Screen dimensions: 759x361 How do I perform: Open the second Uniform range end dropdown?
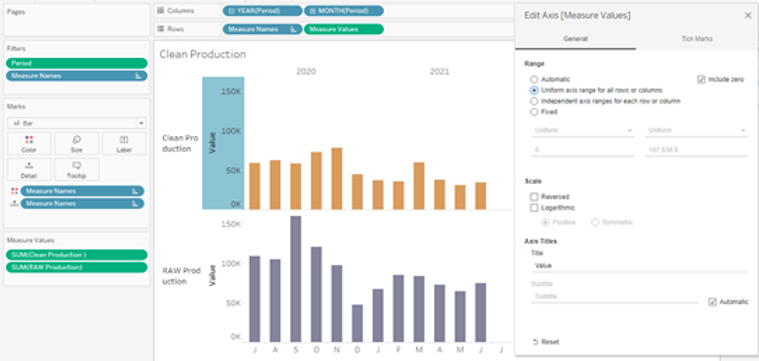(x=696, y=131)
